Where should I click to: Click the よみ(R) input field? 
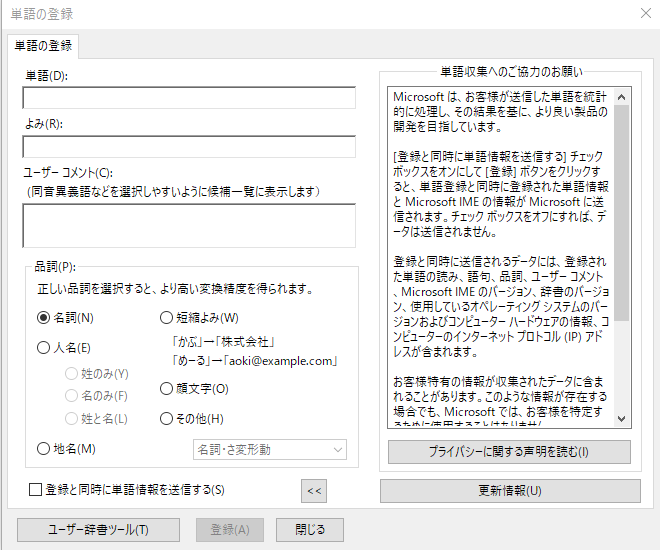189,146
